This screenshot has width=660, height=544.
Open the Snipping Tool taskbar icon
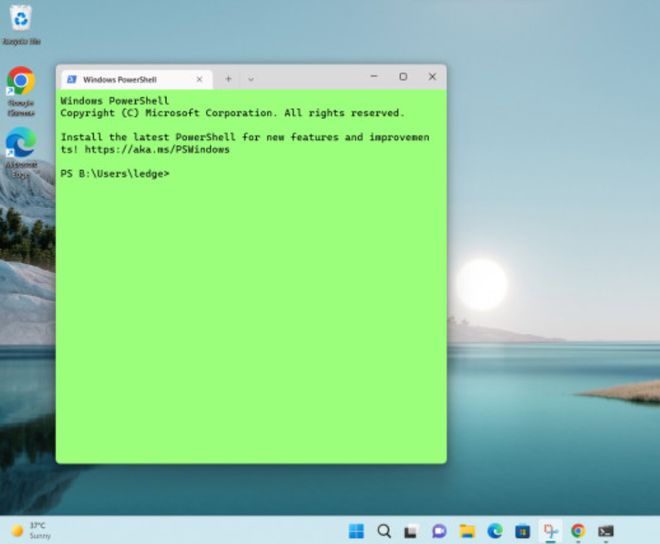pos(550,531)
